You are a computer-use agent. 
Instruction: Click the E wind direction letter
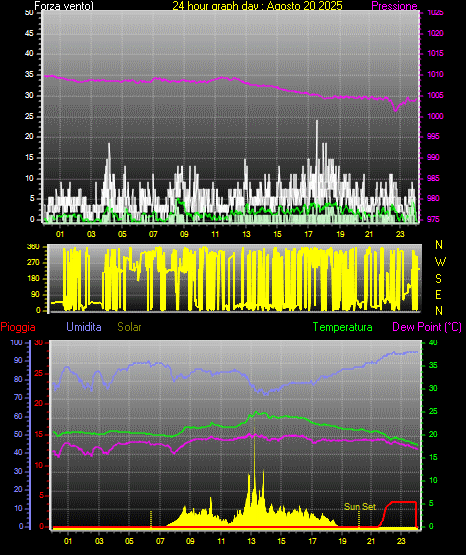[x=438, y=295]
